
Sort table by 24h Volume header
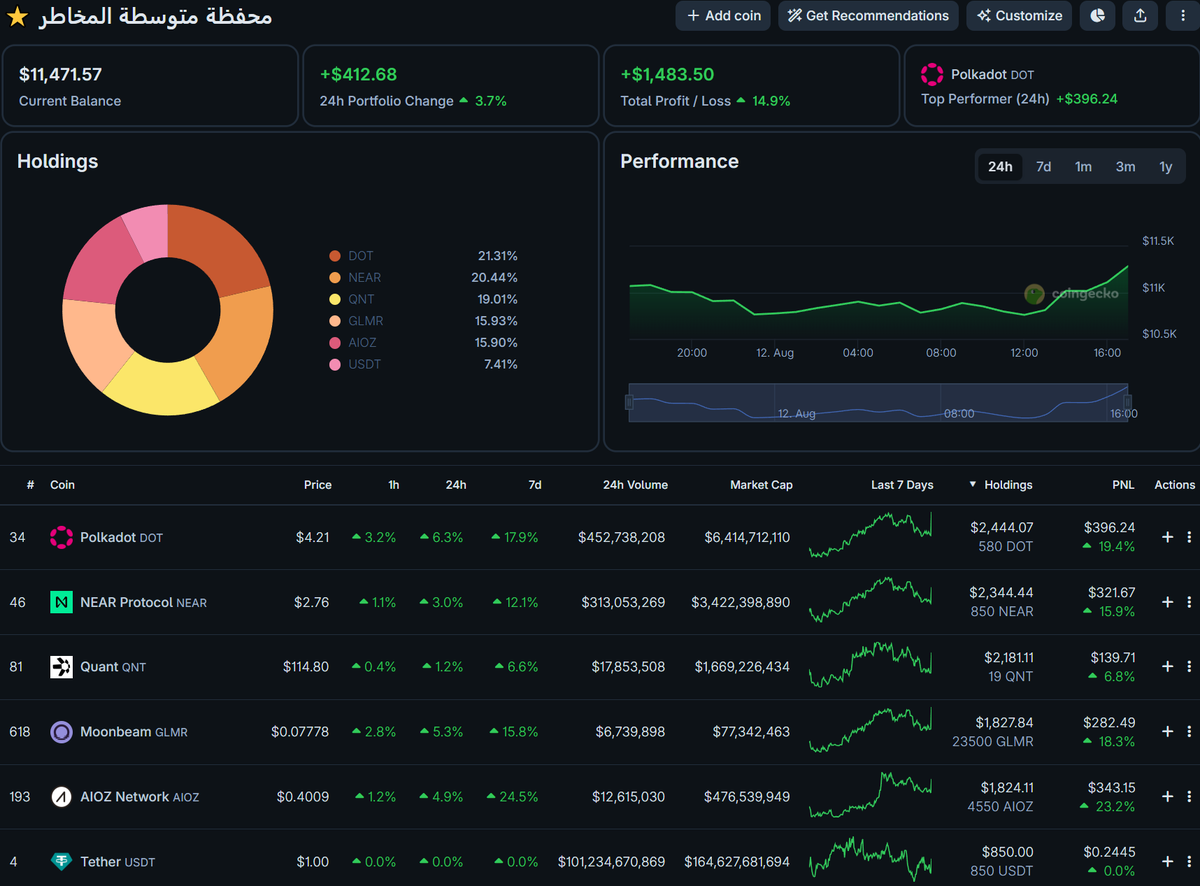(635, 485)
